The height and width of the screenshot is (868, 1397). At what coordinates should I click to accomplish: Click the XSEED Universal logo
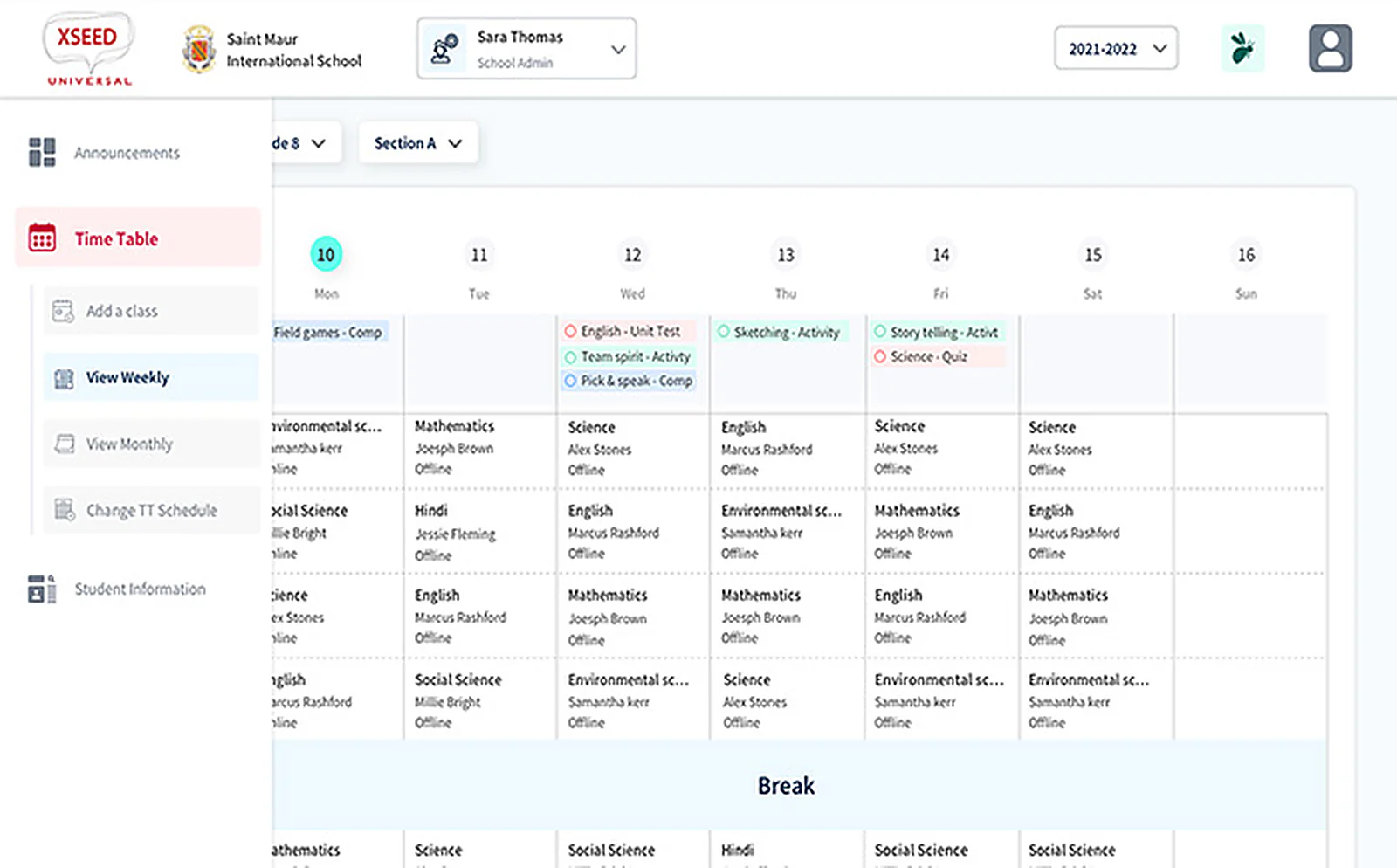pyautogui.click(x=89, y=48)
